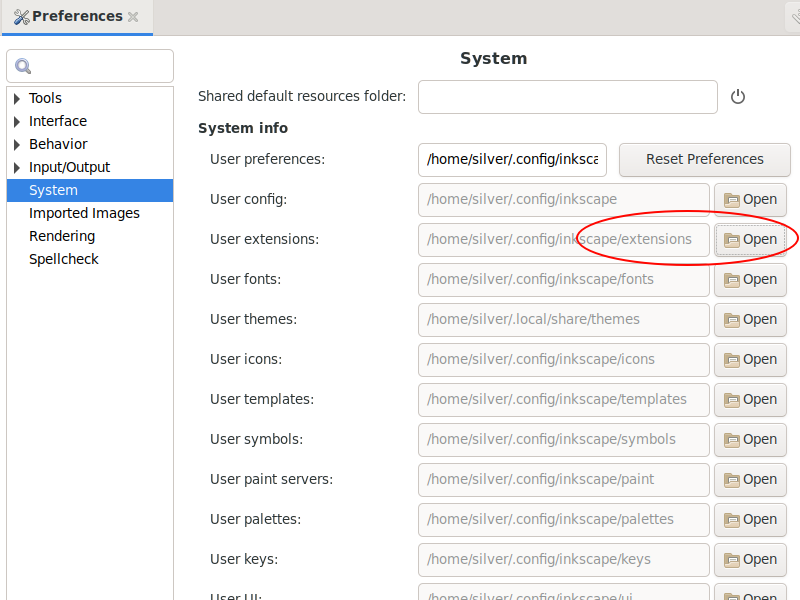
Task: Select System in the preferences tree
Action: pos(90,190)
